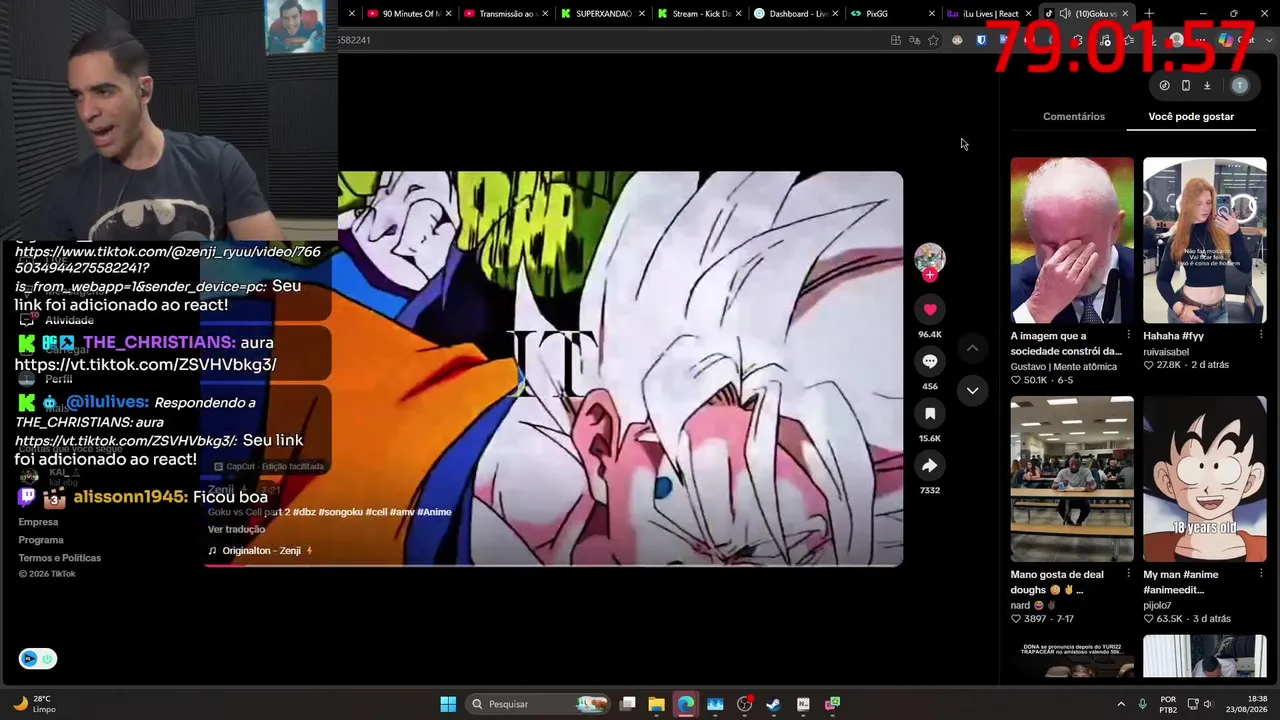The height and width of the screenshot is (720, 1280).
Task: Click the Ver tradução link
Action: pyautogui.click(x=236, y=530)
